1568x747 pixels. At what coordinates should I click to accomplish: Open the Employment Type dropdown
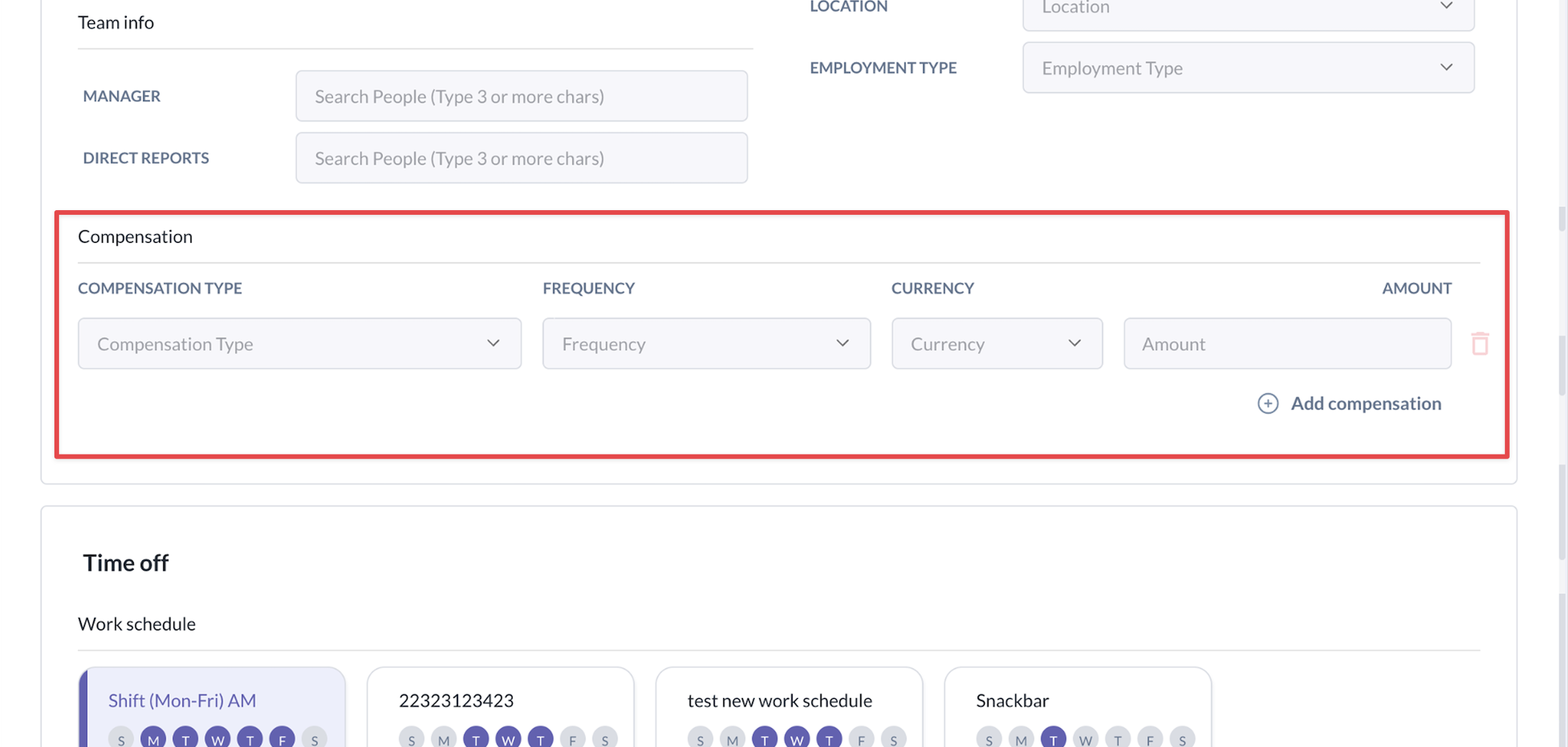pyautogui.click(x=1248, y=68)
